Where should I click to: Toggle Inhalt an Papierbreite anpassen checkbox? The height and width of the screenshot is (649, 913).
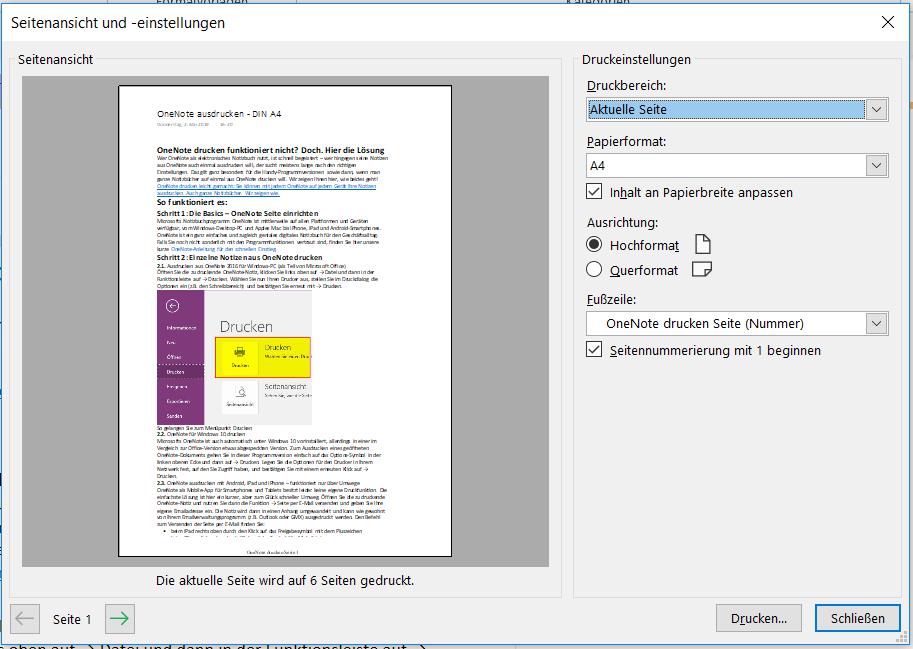tap(594, 191)
